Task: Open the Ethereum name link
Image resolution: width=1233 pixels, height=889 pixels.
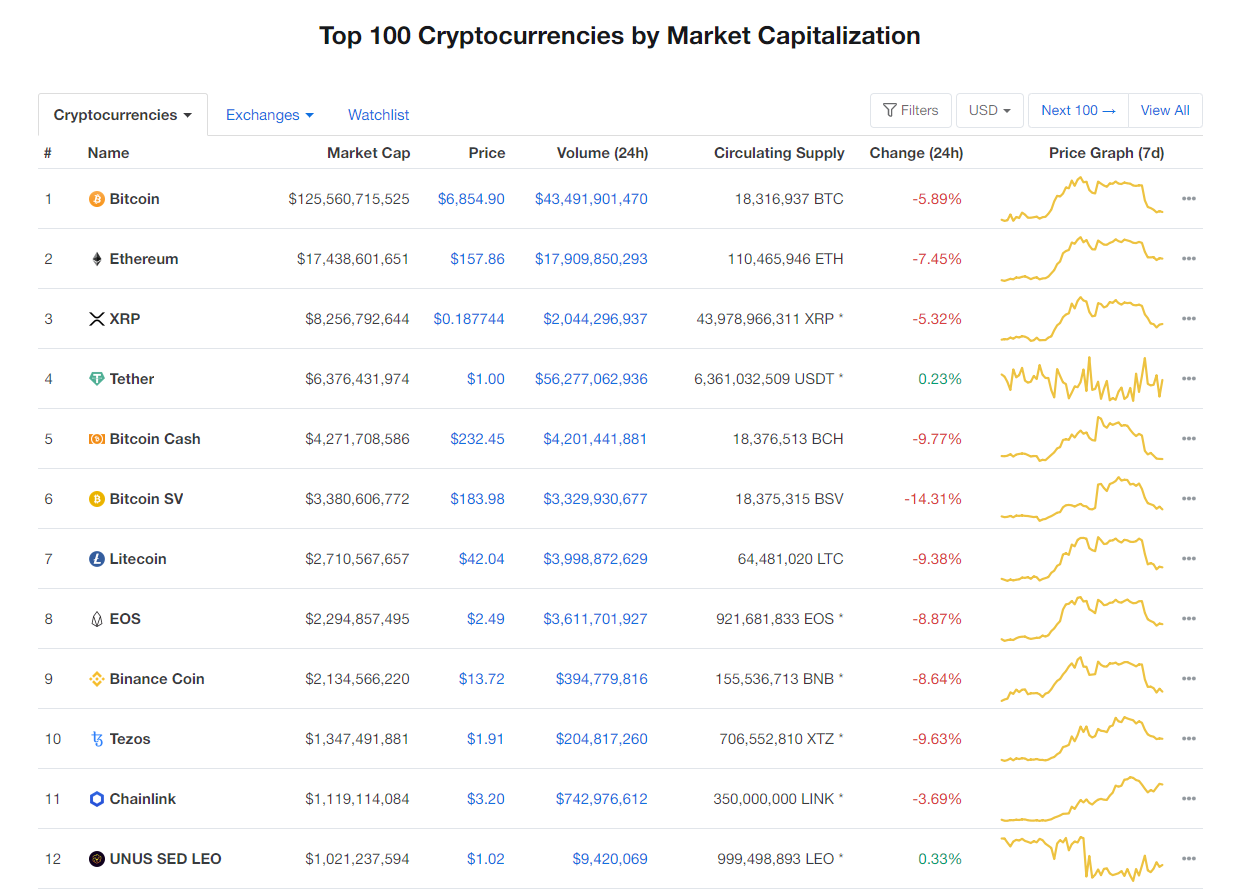Action: pos(144,259)
